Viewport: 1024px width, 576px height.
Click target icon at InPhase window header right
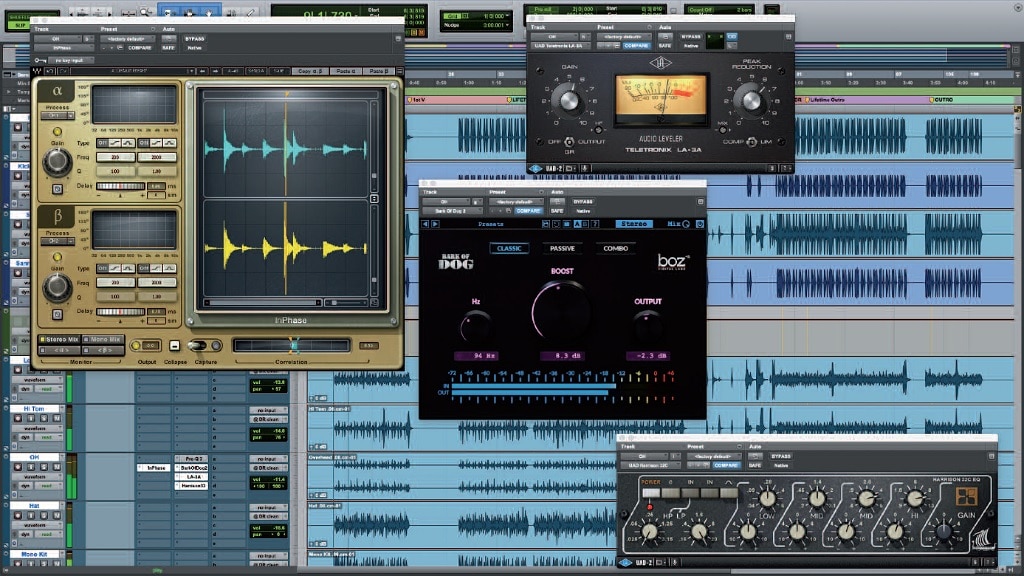(398, 39)
